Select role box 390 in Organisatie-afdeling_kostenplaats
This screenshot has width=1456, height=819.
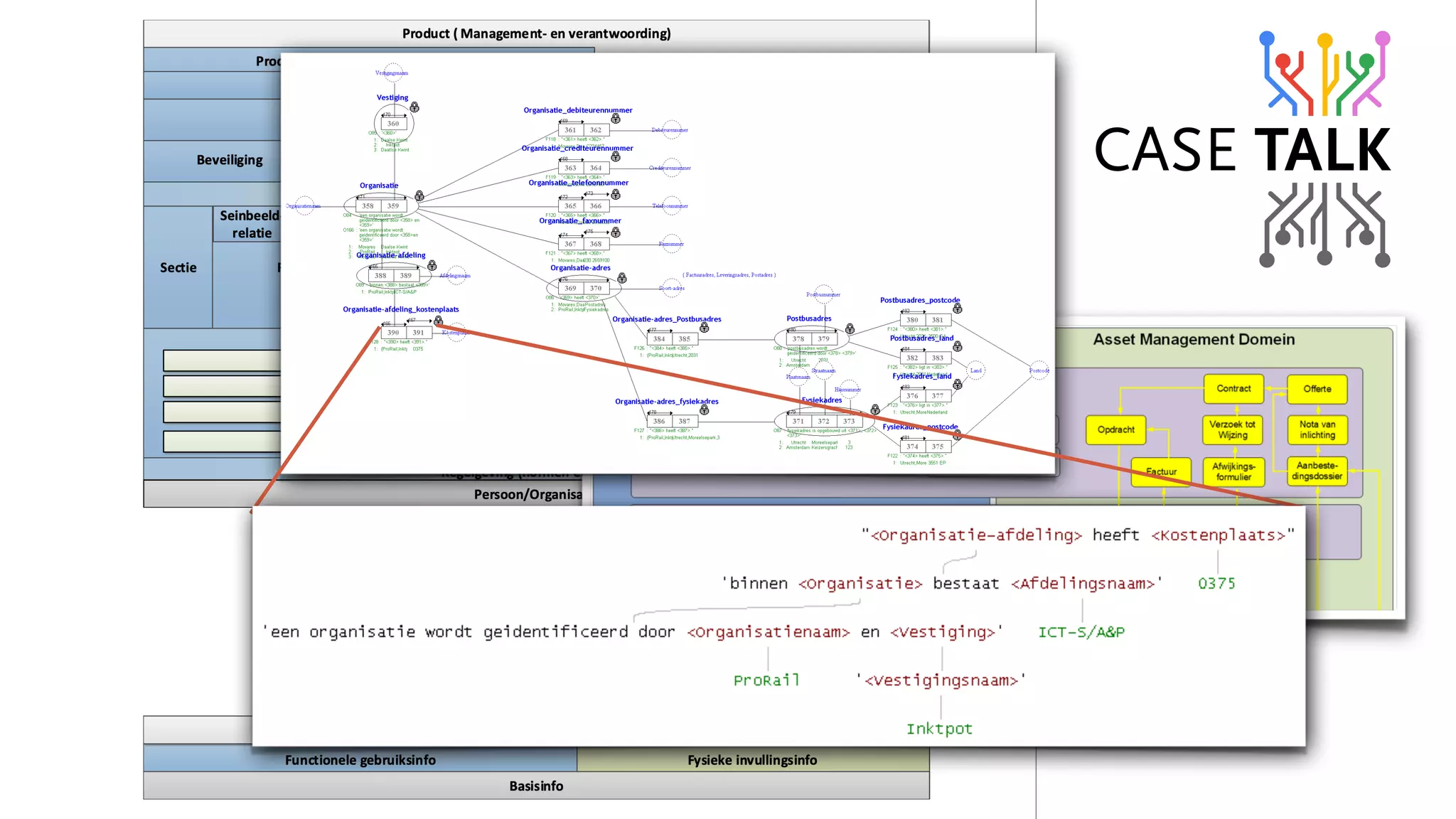393,332
